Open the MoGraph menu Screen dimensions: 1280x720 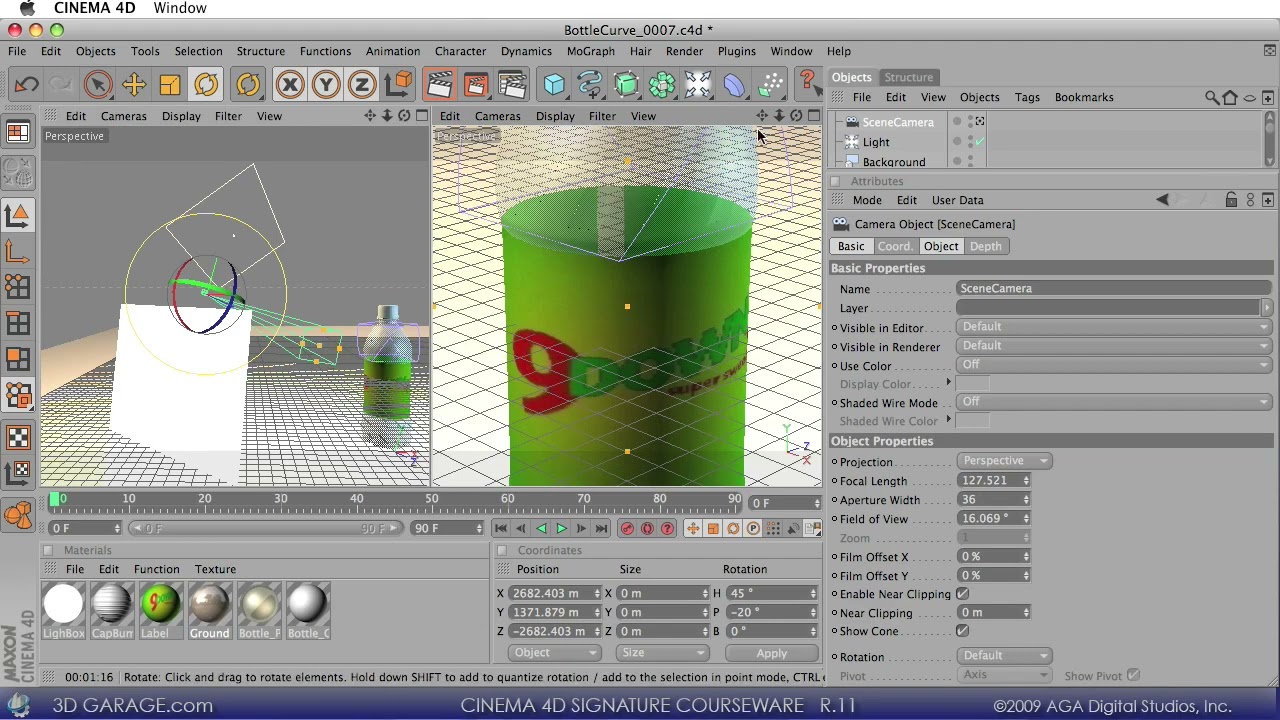click(591, 51)
